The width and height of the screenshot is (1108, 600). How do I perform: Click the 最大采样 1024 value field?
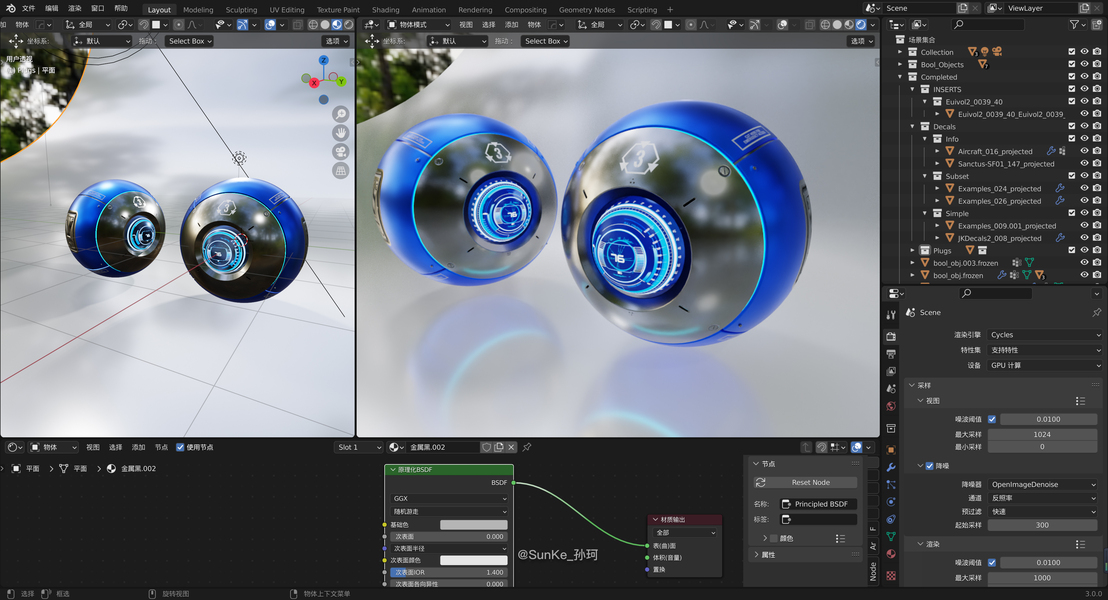1042,435
